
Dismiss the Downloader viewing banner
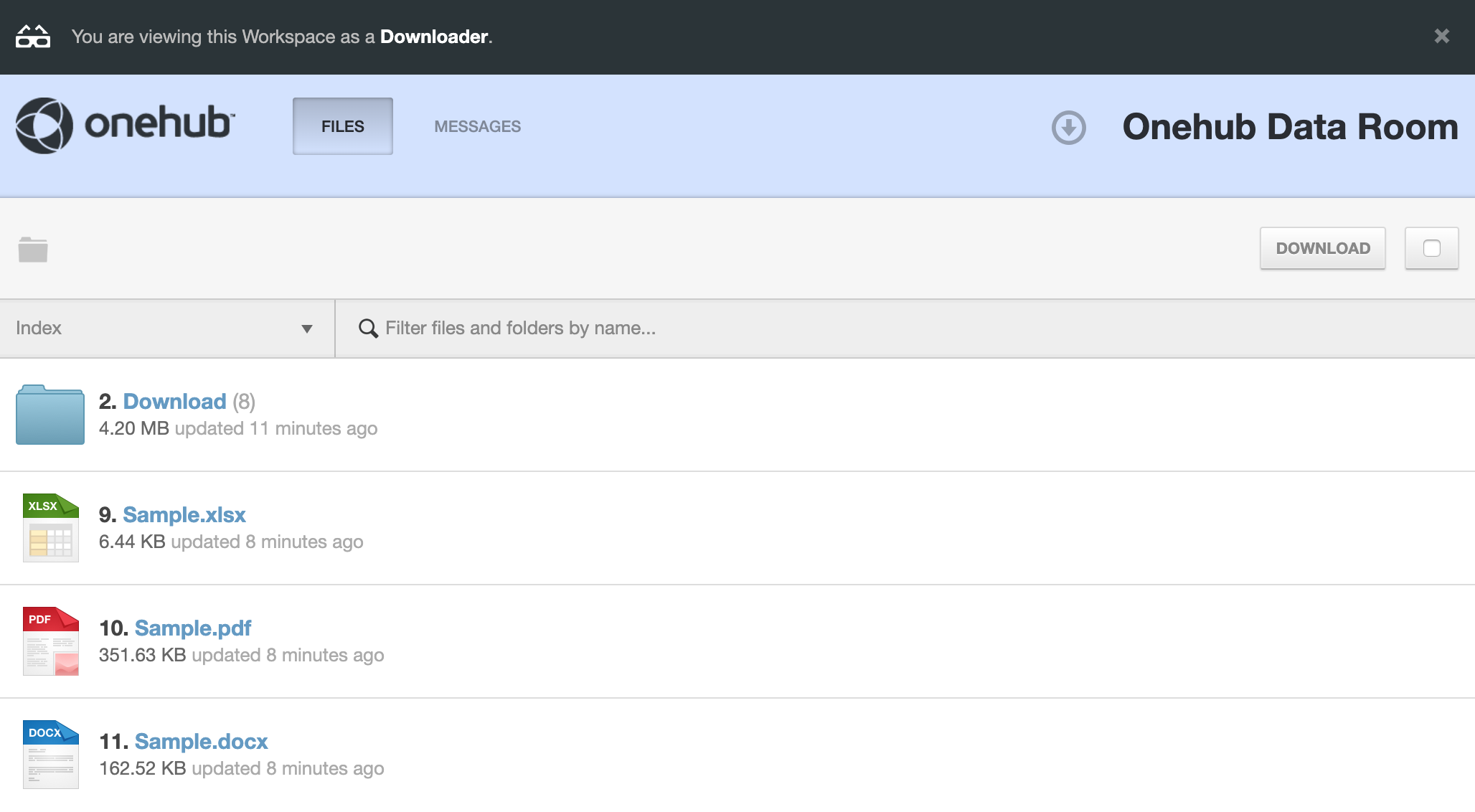click(x=1441, y=36)
